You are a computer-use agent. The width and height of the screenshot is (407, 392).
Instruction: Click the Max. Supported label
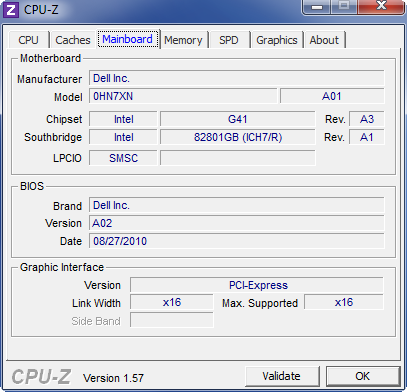click(x=260, y=303)
